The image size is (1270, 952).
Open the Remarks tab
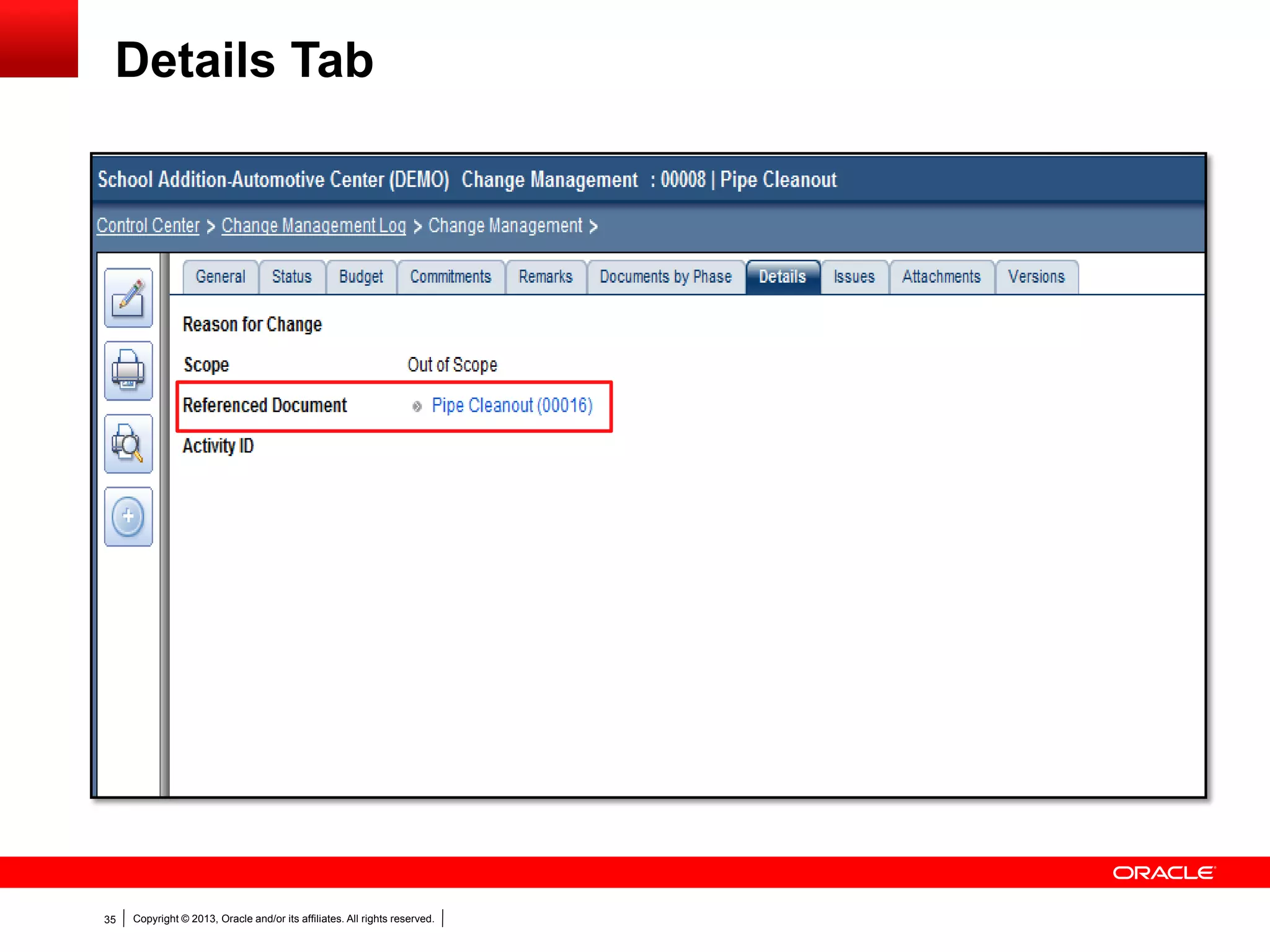click(x=546, y=277)
